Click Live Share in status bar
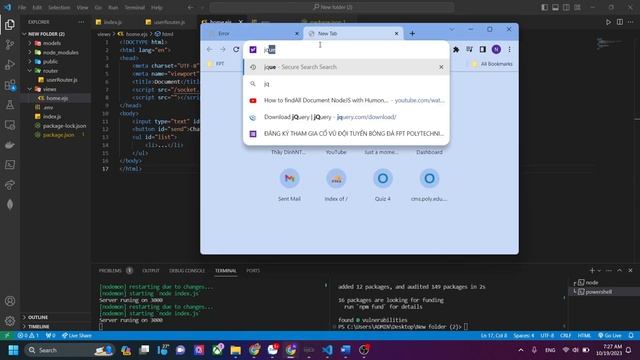 [x=77, y=336]
